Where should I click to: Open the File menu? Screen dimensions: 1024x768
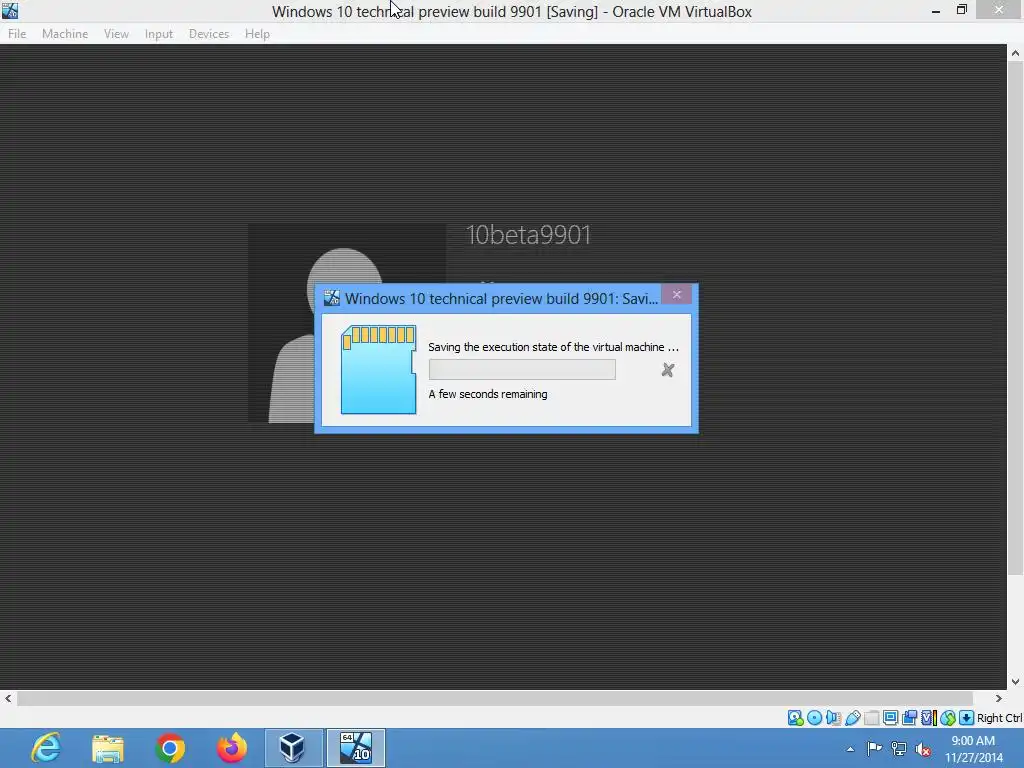pyautogui.click(x=17, y=34)
